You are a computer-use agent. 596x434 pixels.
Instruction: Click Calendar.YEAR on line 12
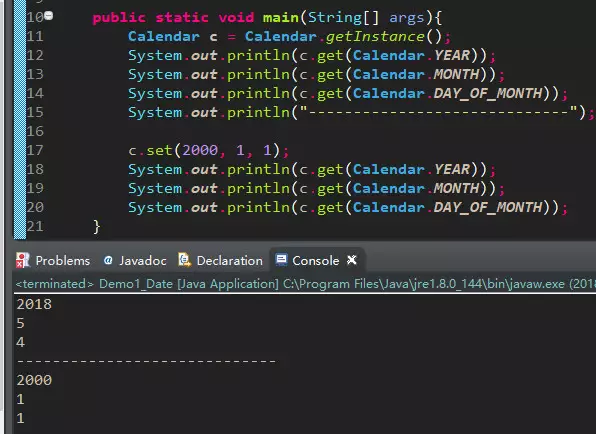[x=412, y=55]
